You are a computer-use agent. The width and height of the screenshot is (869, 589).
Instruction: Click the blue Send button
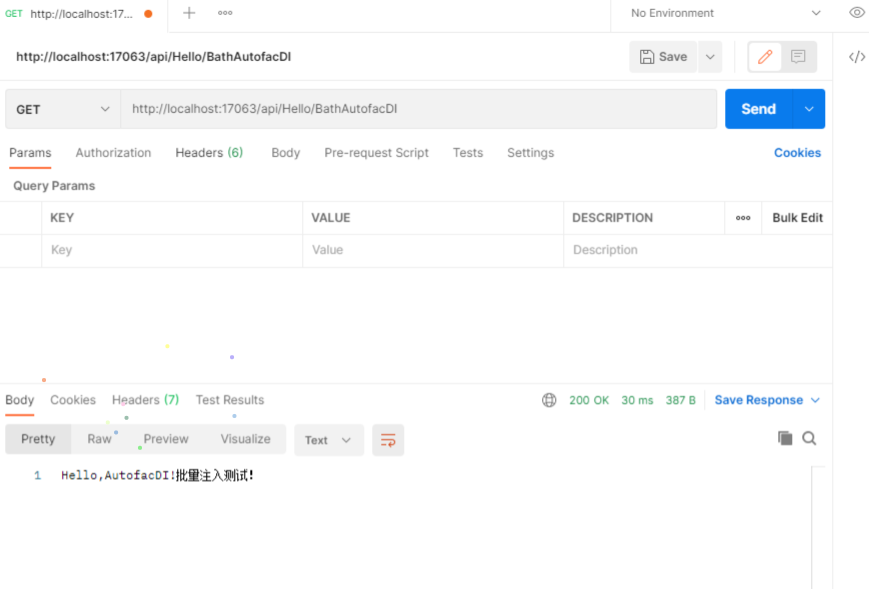click(758, 109)
